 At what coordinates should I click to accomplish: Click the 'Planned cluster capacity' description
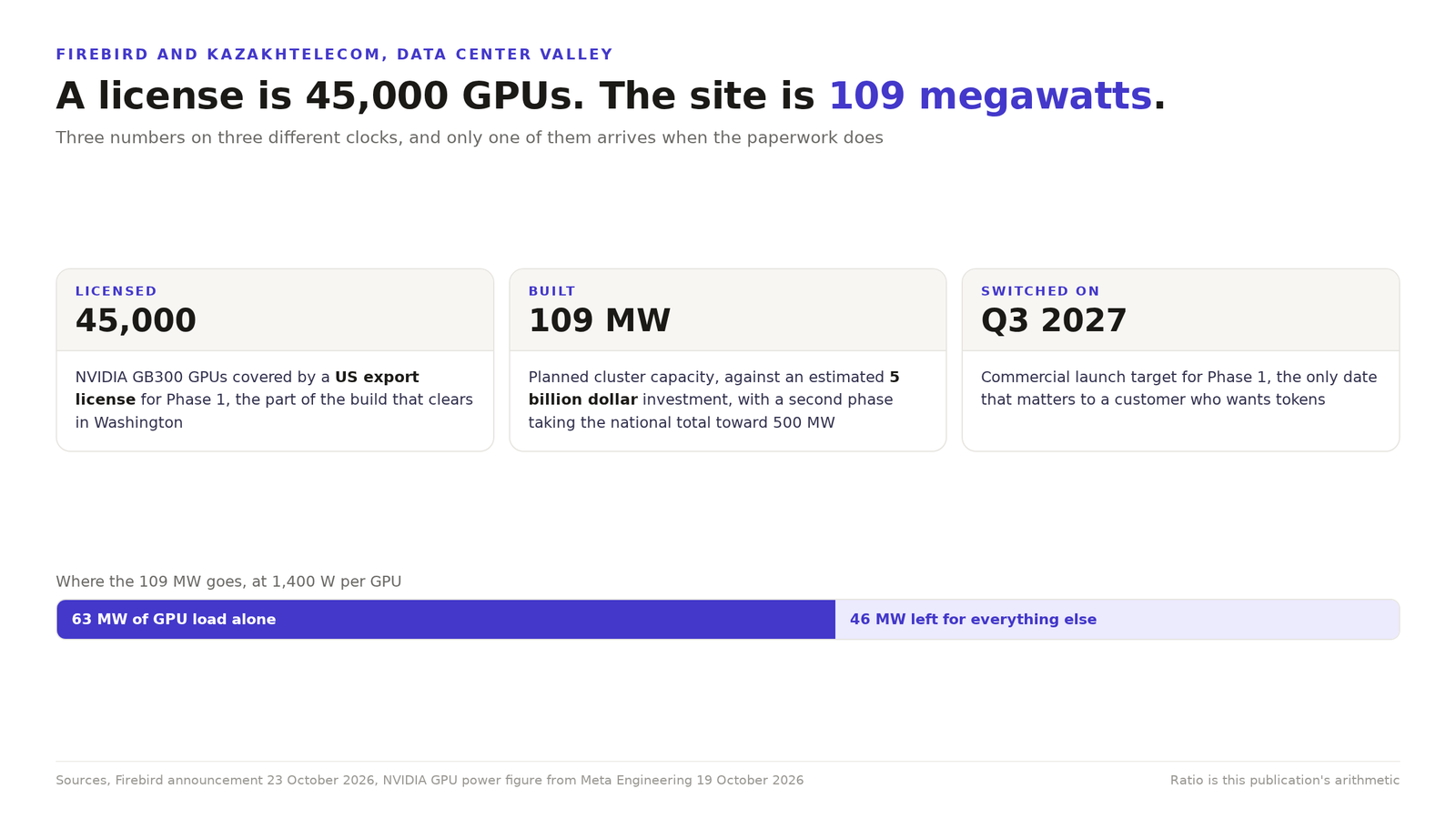714,399
